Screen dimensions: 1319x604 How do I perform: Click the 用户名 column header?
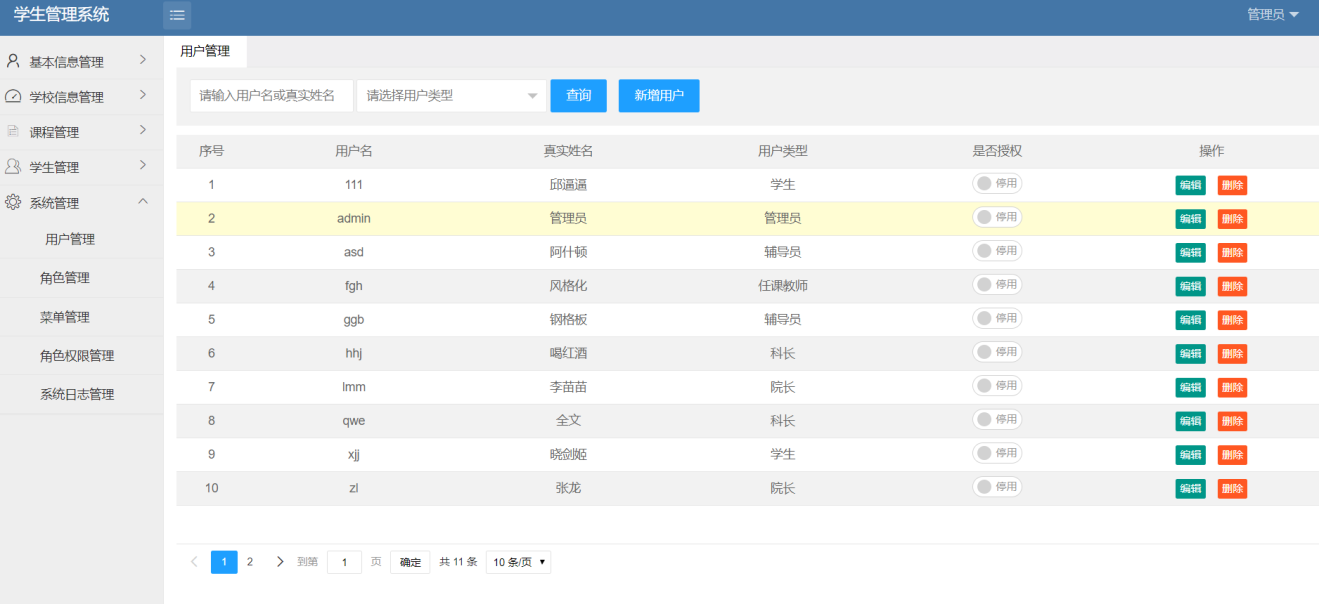click(354, 151)
